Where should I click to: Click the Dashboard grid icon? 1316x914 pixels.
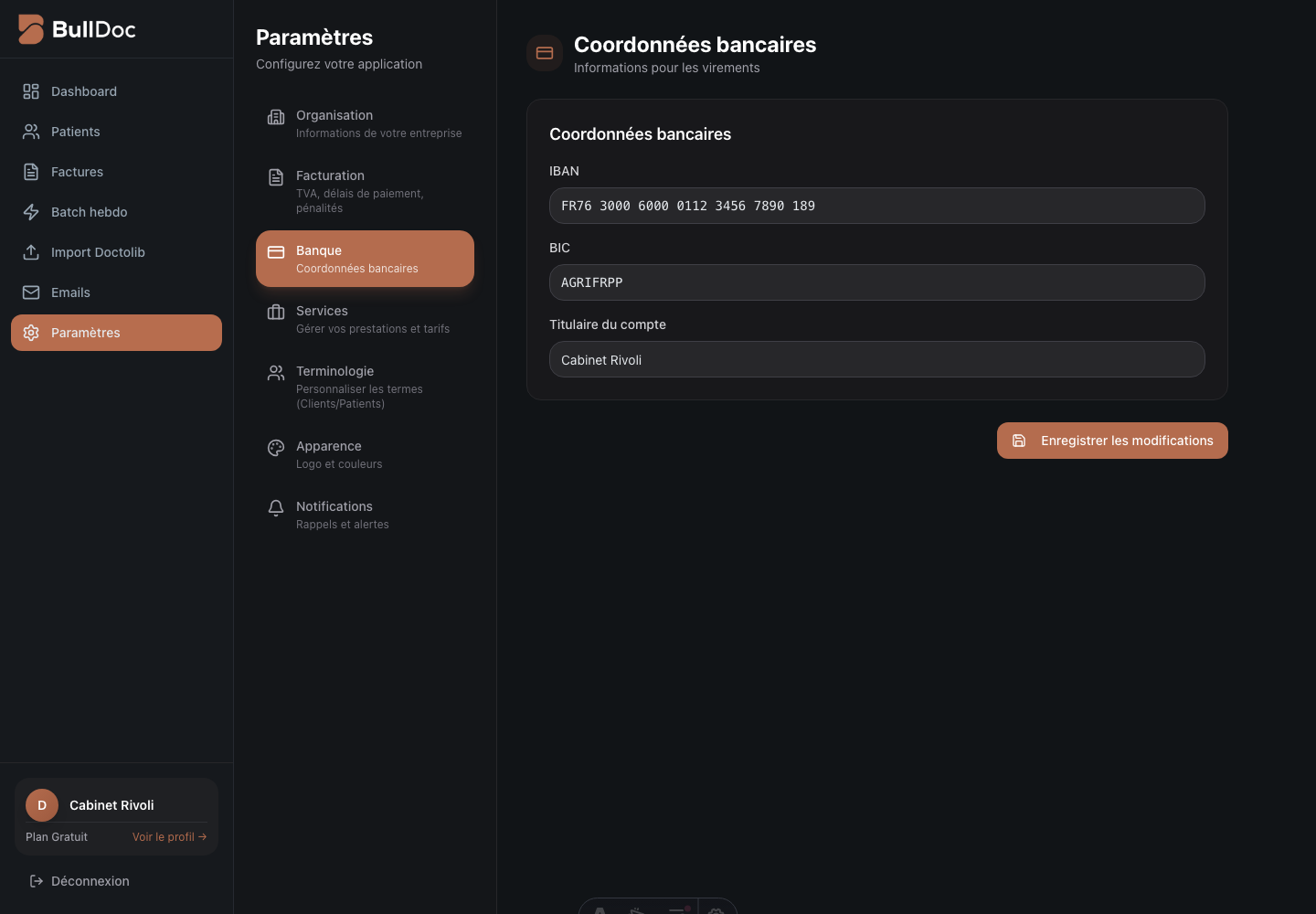31,91
